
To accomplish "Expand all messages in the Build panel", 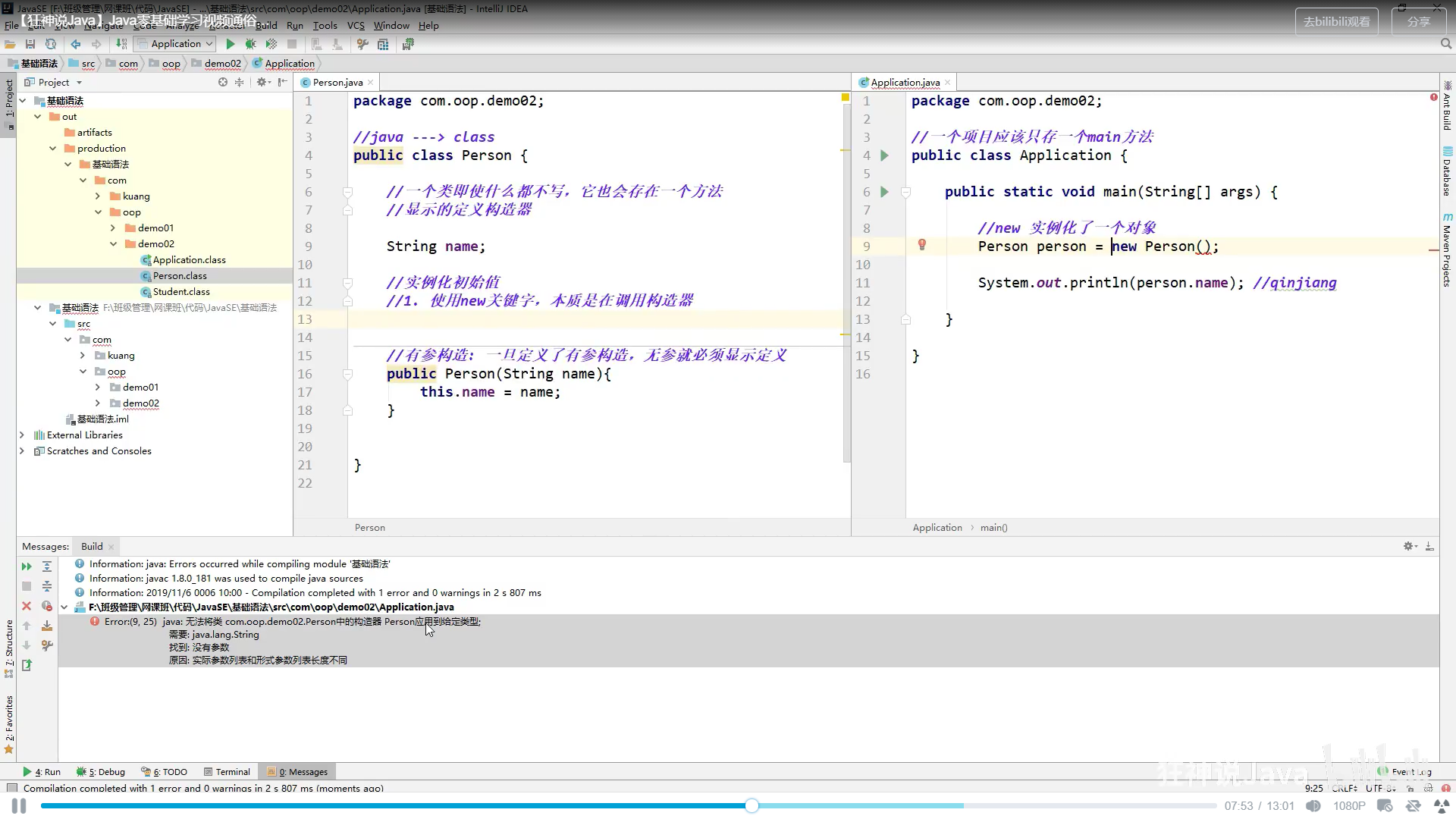I will pyautogui.click(x=47, y=566).
